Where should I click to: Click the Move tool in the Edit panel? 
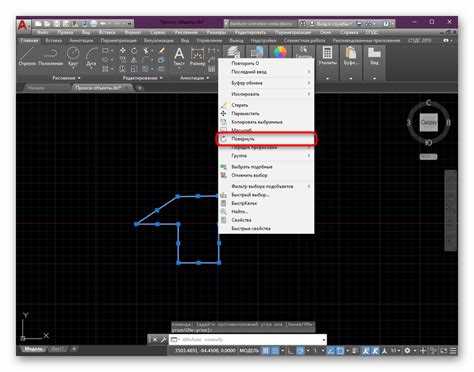[123, 51]
